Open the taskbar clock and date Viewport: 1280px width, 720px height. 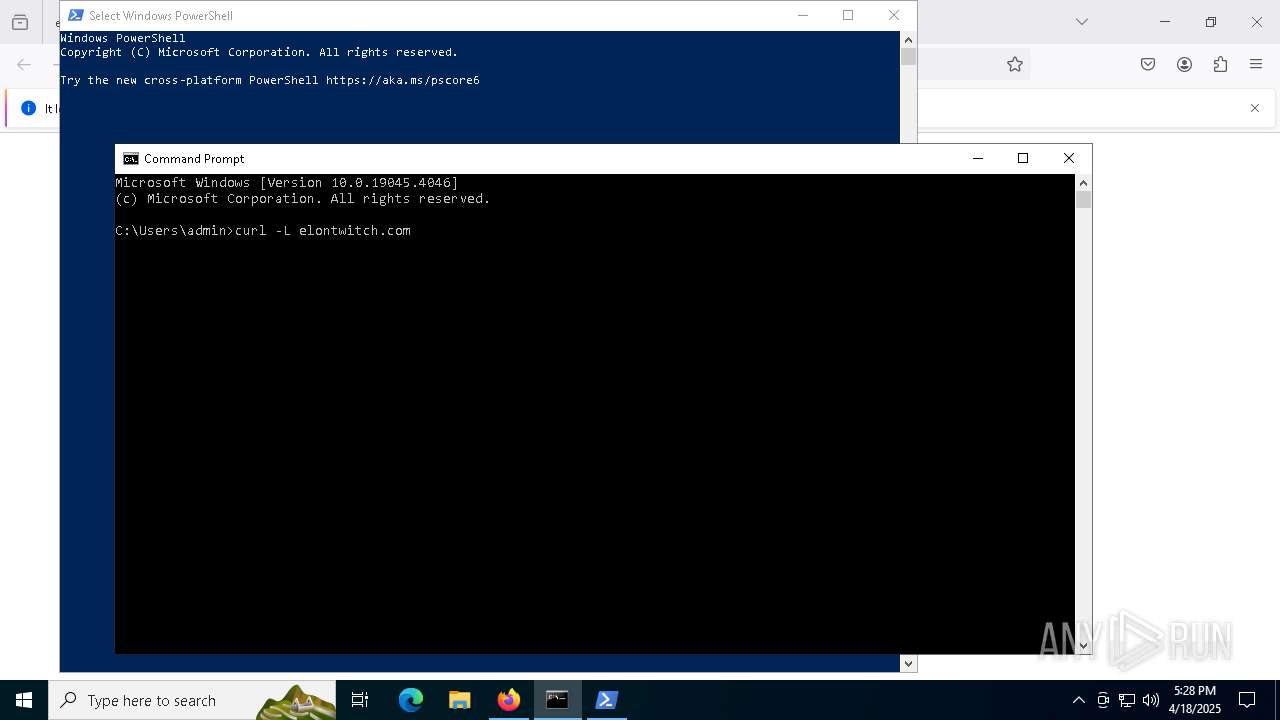tap(1195, 700)
